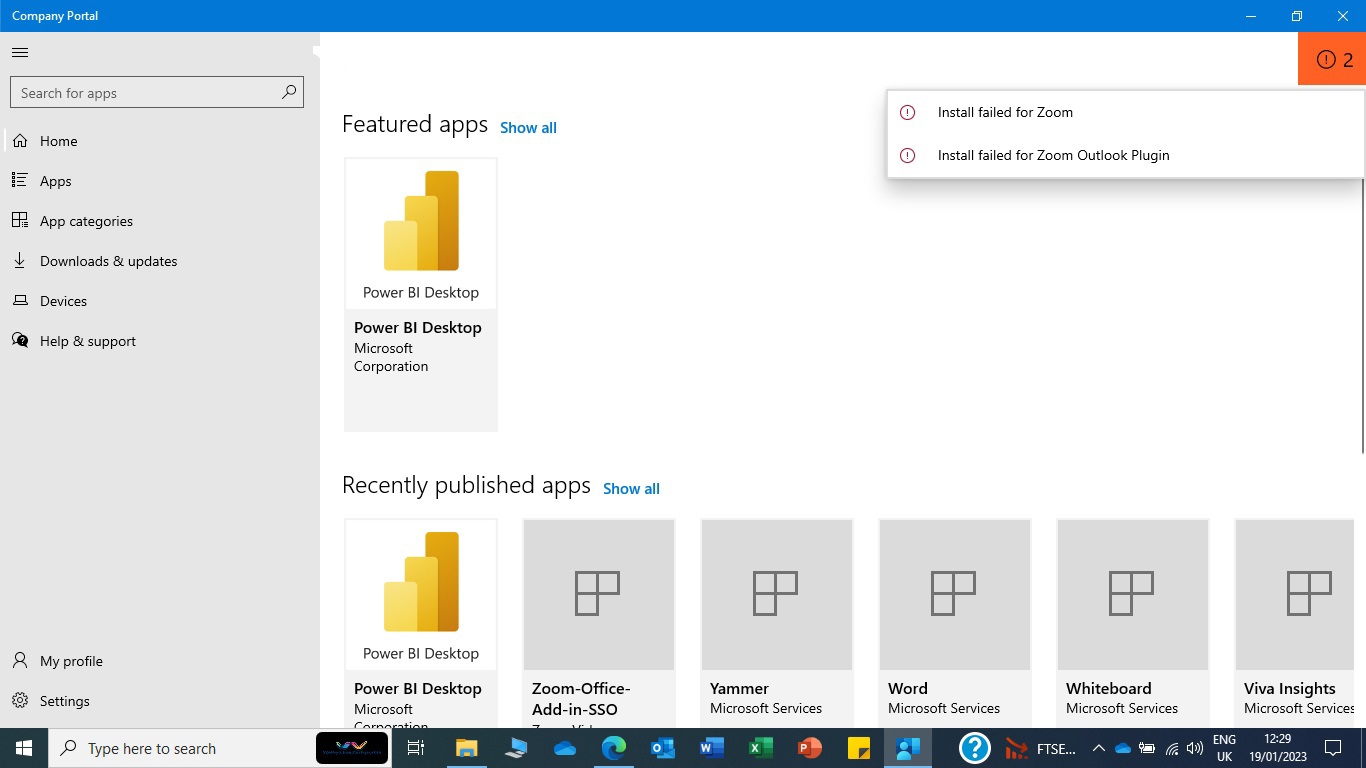Click Show all beside Featured apps
Image resolution: width=1366 pixels, height=768 pixels.
(528, 128)
